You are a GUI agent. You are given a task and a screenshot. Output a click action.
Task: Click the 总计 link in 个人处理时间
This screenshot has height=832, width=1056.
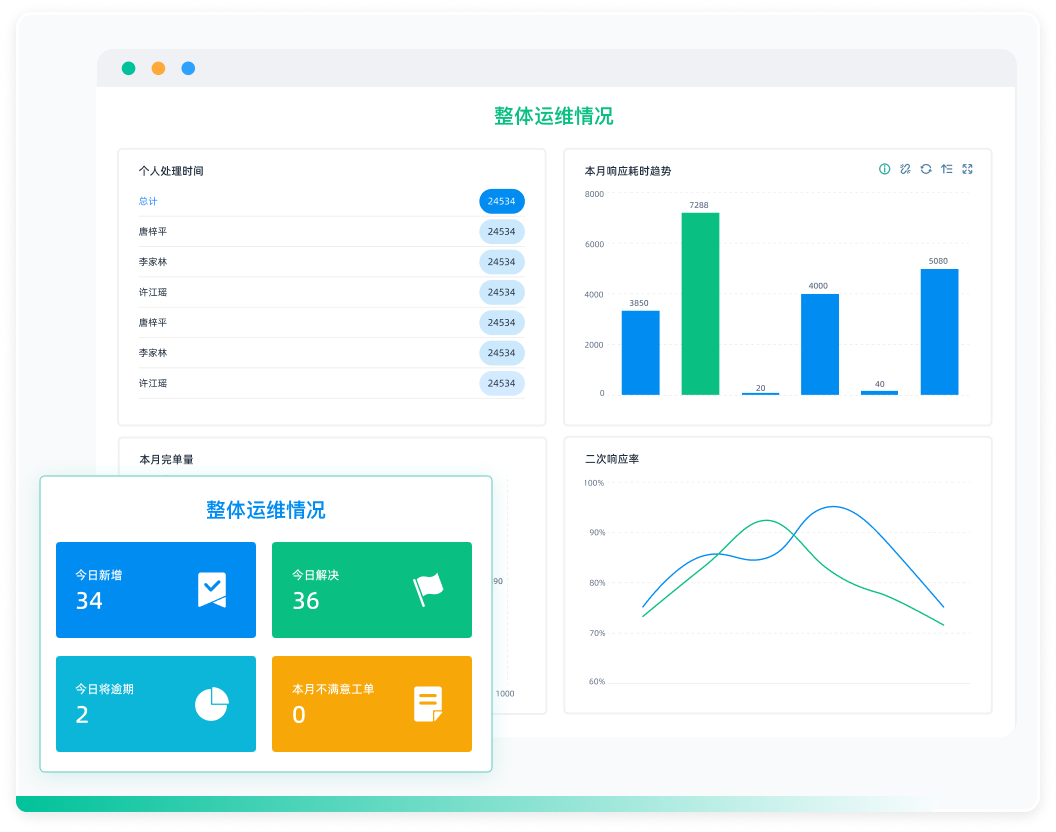click(148, 201)
